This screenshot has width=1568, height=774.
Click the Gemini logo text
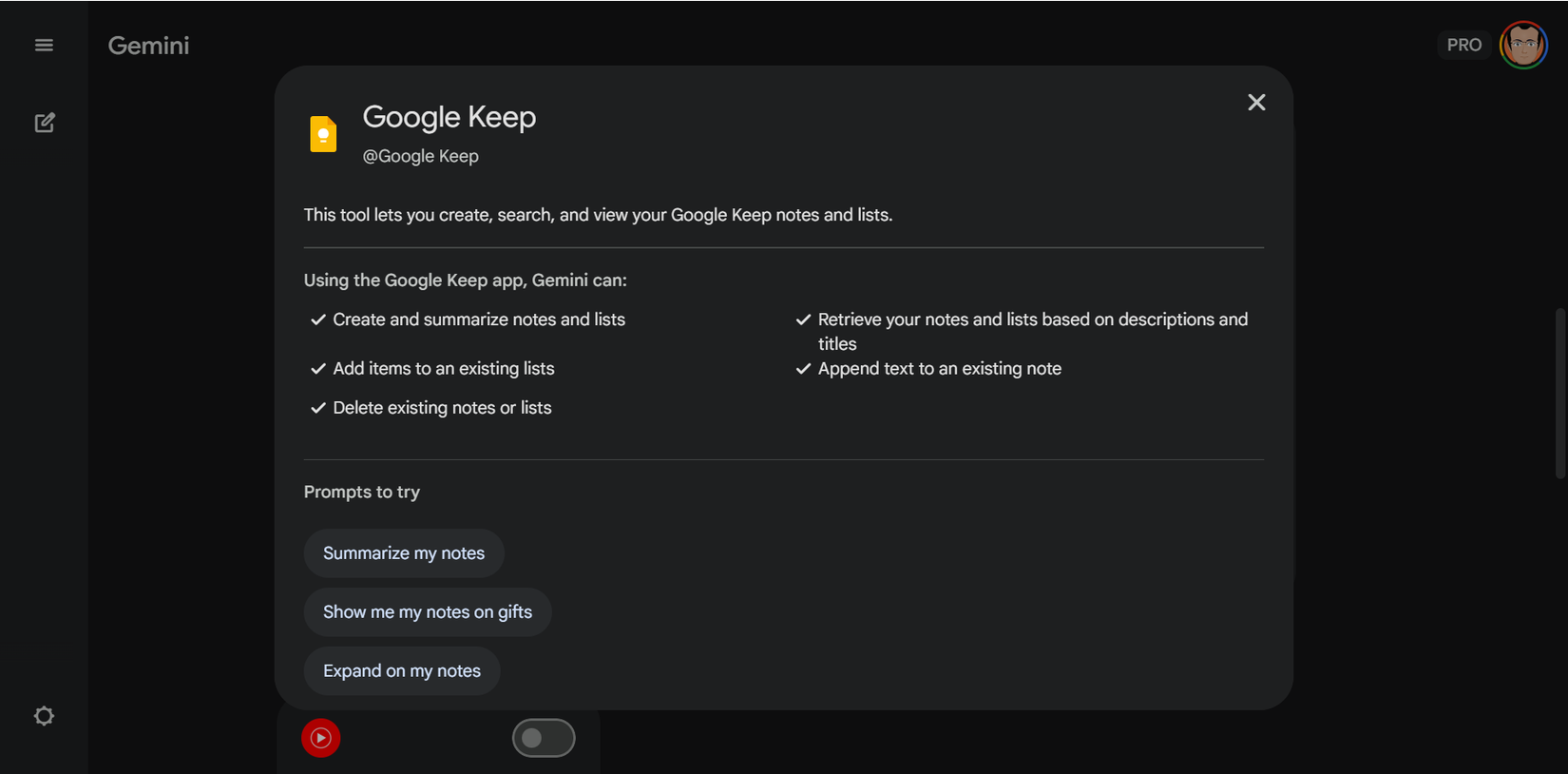coord(148,46)
